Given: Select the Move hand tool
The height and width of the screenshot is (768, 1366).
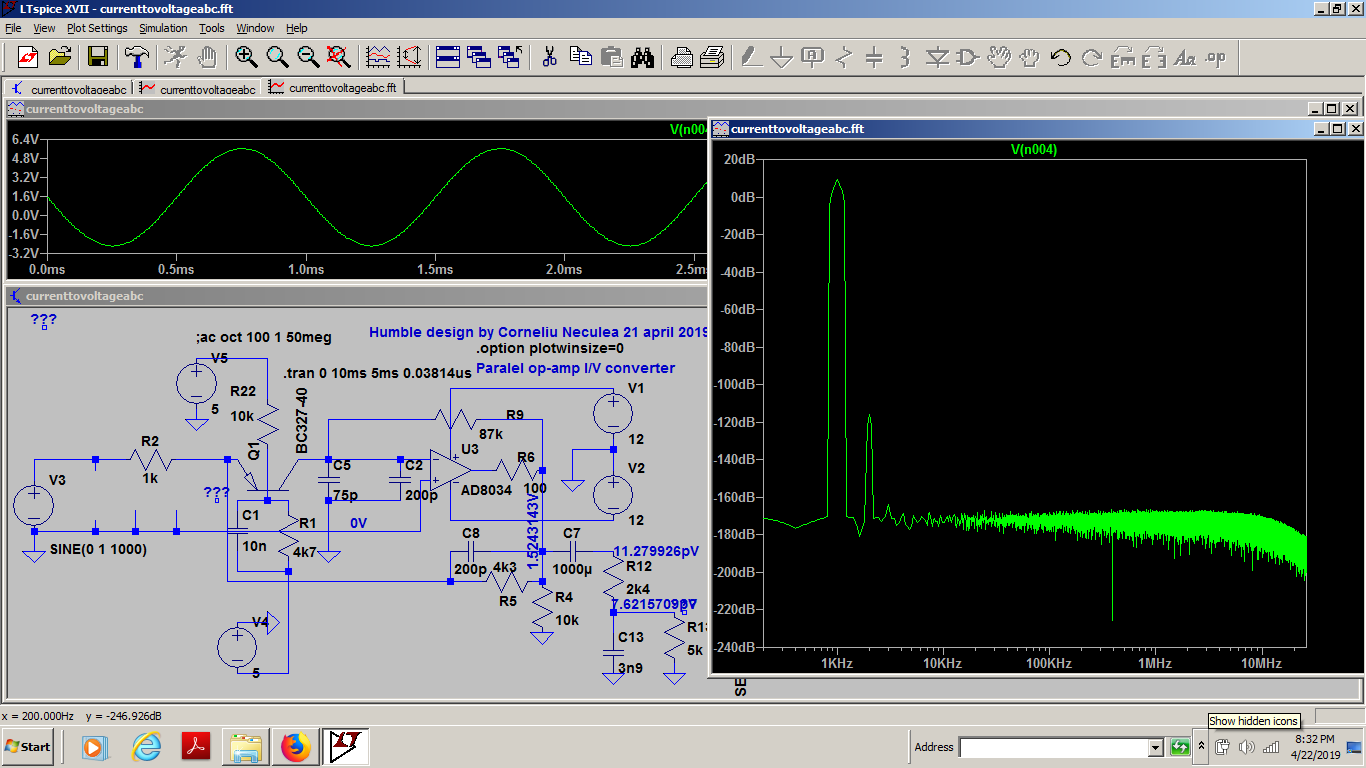Looking at the screenshot, I should (x=999, y=56).
